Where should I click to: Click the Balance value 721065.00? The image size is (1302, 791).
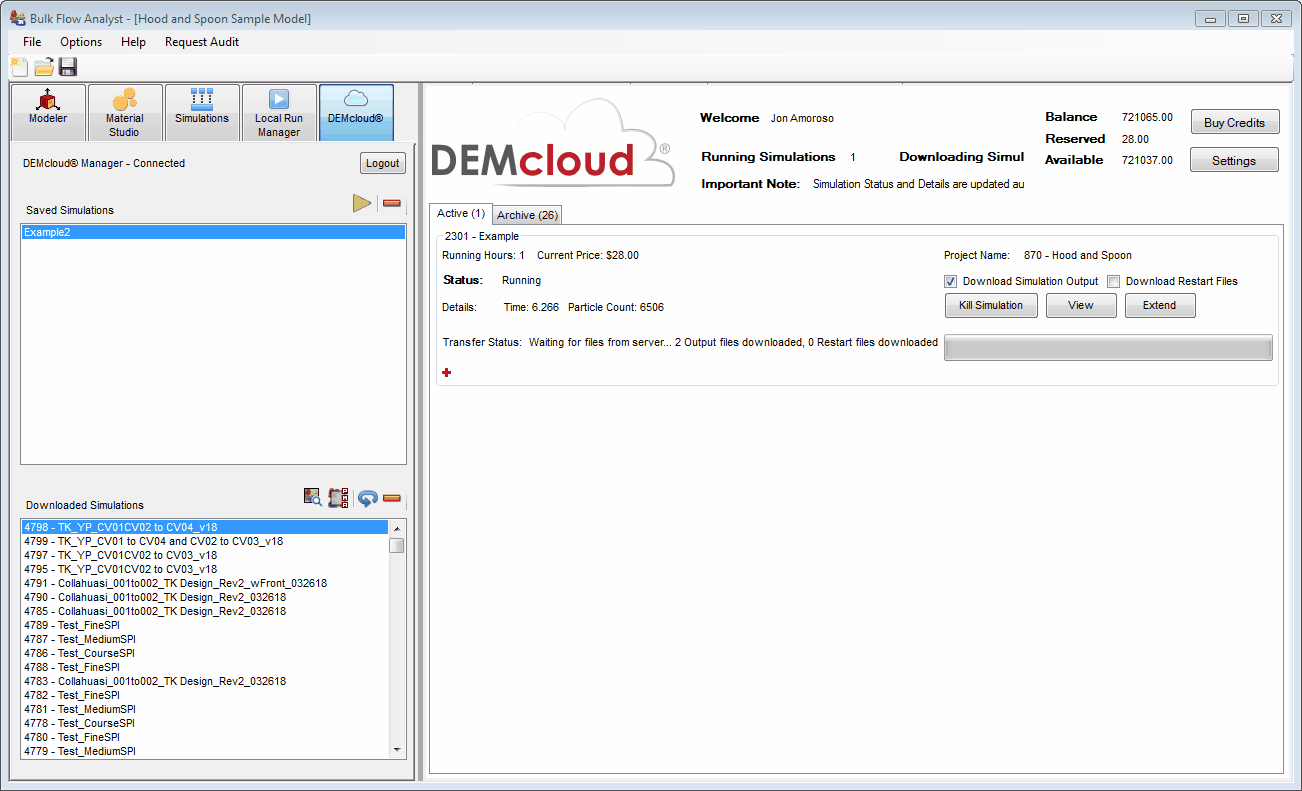1147,117
